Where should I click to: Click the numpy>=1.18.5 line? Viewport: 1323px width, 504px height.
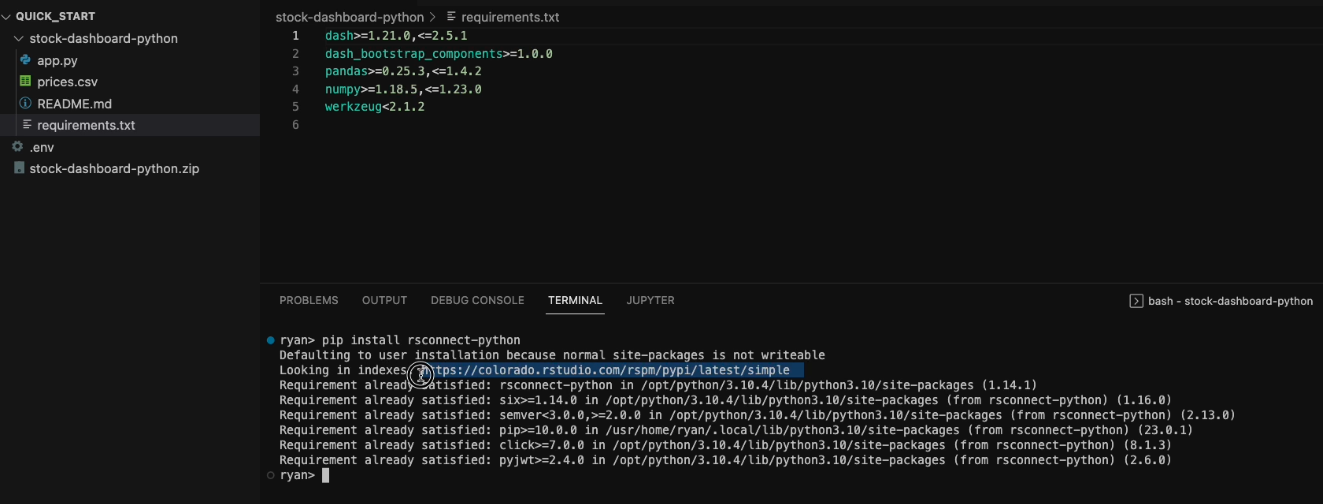coord(403,89)
